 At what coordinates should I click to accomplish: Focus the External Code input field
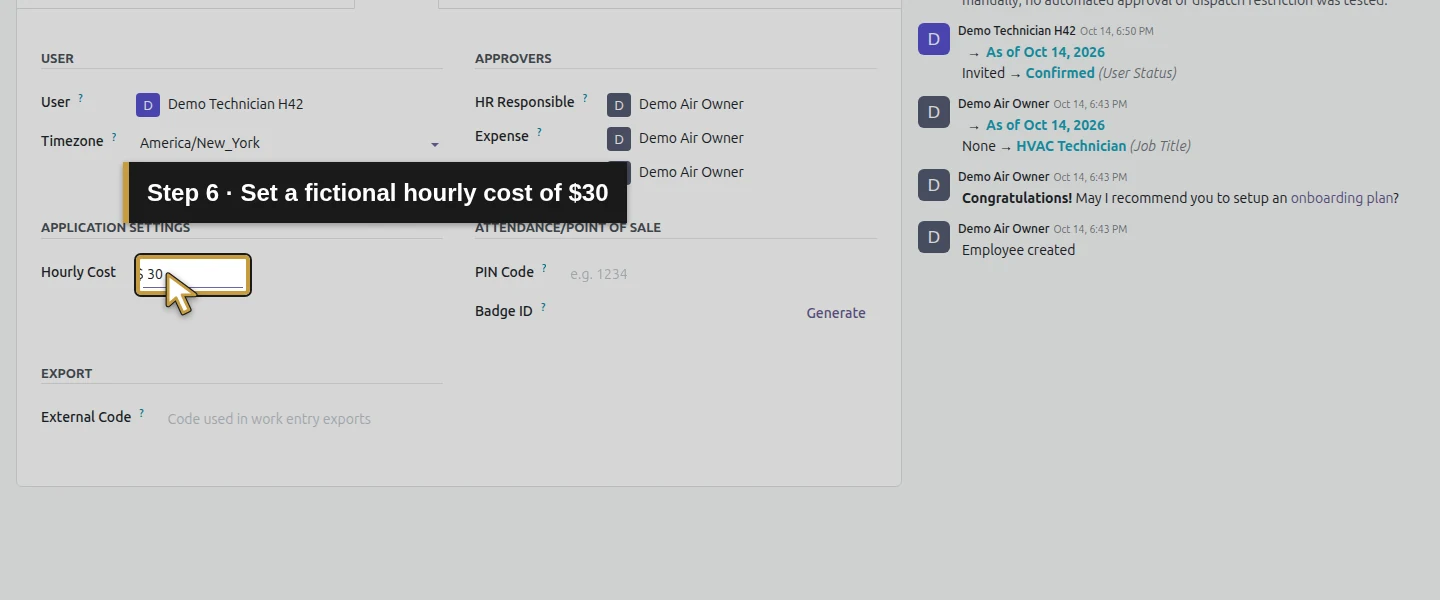pos(303,419)
